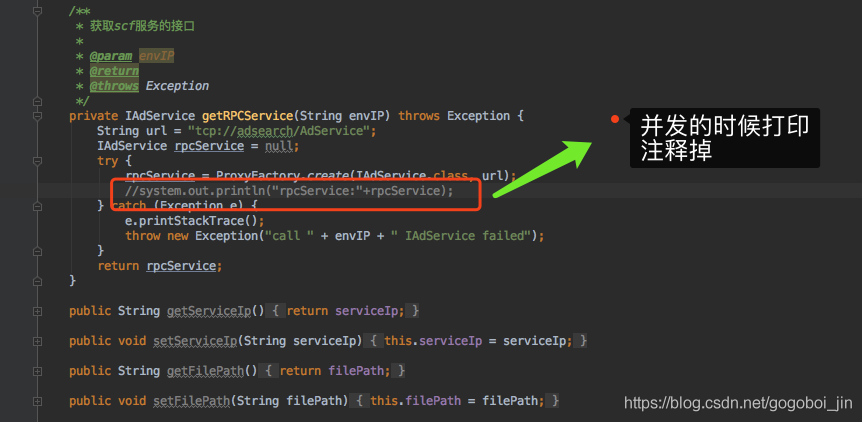Expand the folded setFilePath method

click(x=37, y=401)
